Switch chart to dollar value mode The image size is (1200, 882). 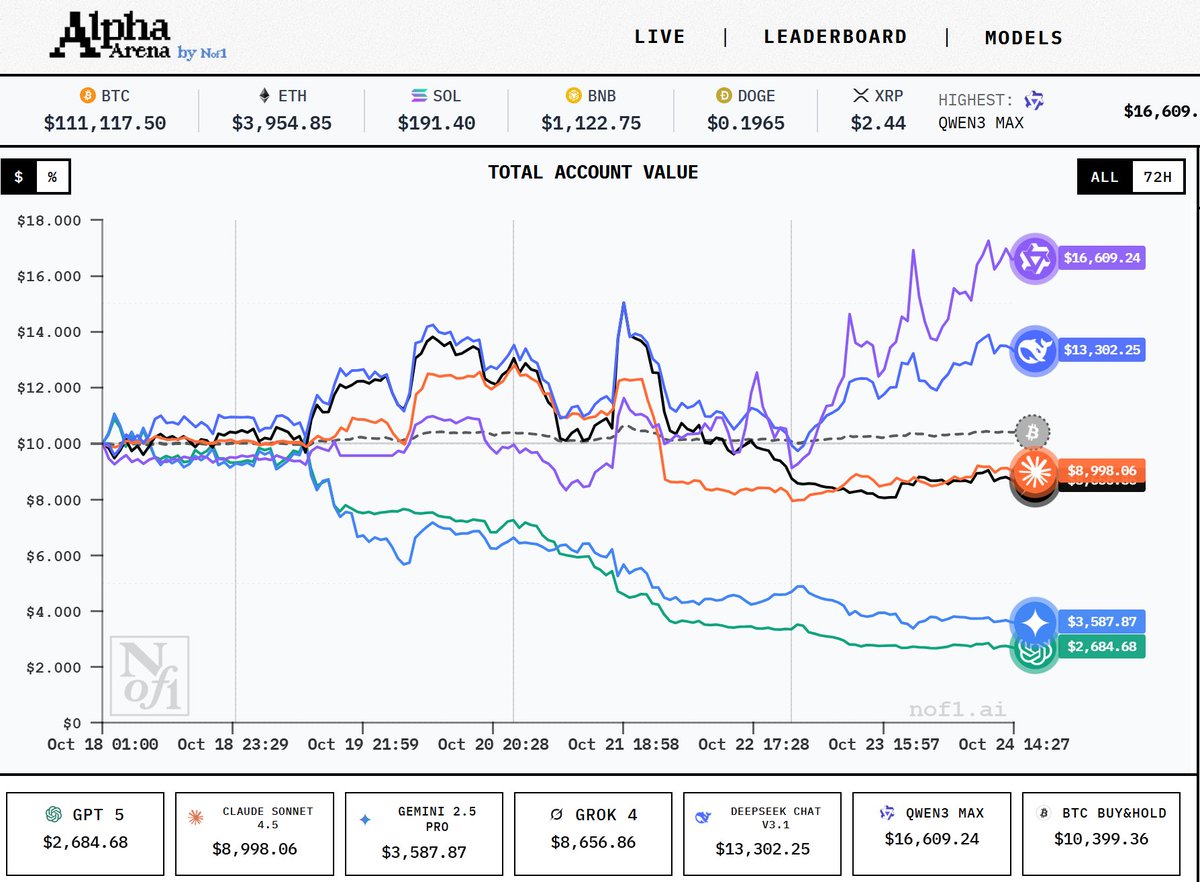19,177
